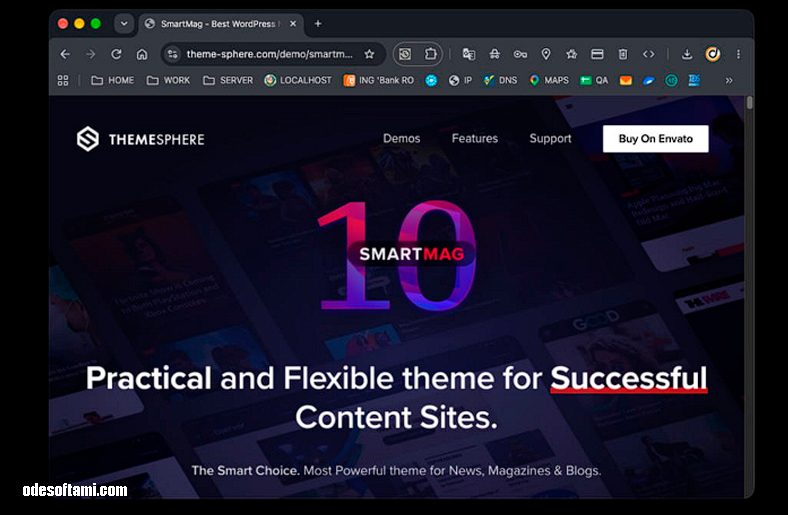Screen dimensions: 788x515
Task: Click the page vertical scrollbar thumb
Action: tap(749, 102)
